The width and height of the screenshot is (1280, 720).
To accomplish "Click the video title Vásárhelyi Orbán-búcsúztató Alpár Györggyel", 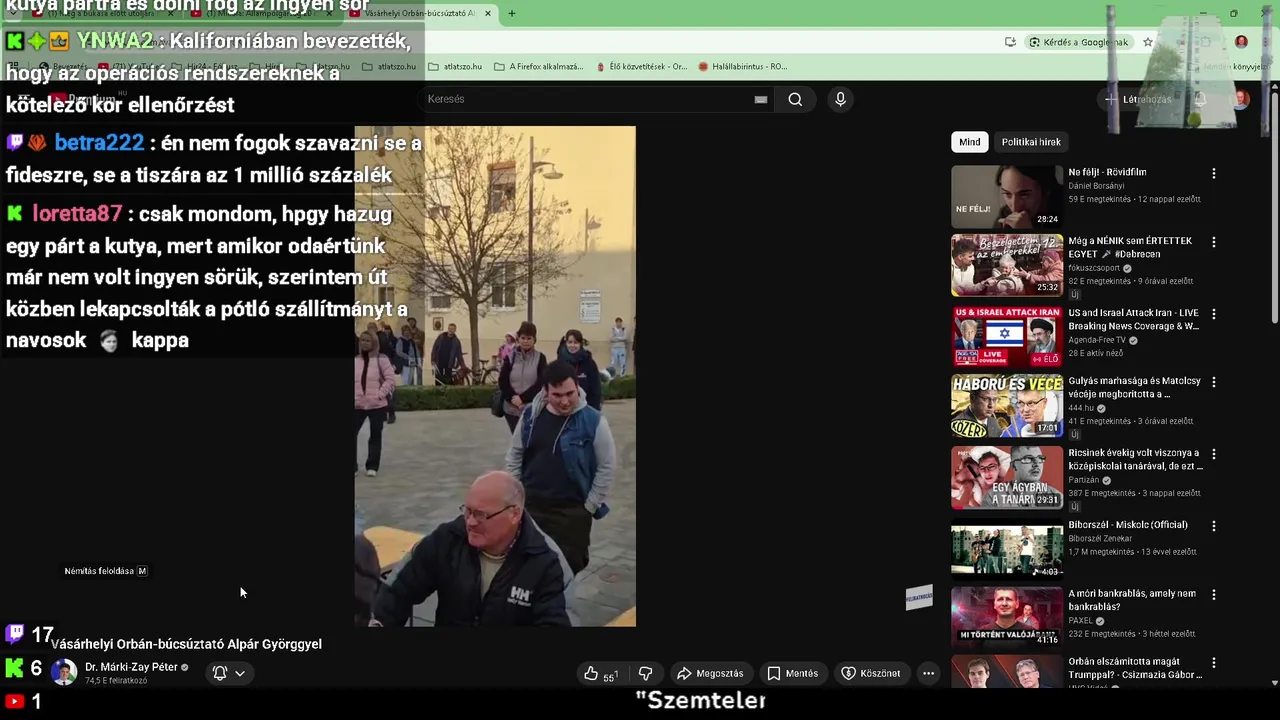I will click(x=186, y=644).
